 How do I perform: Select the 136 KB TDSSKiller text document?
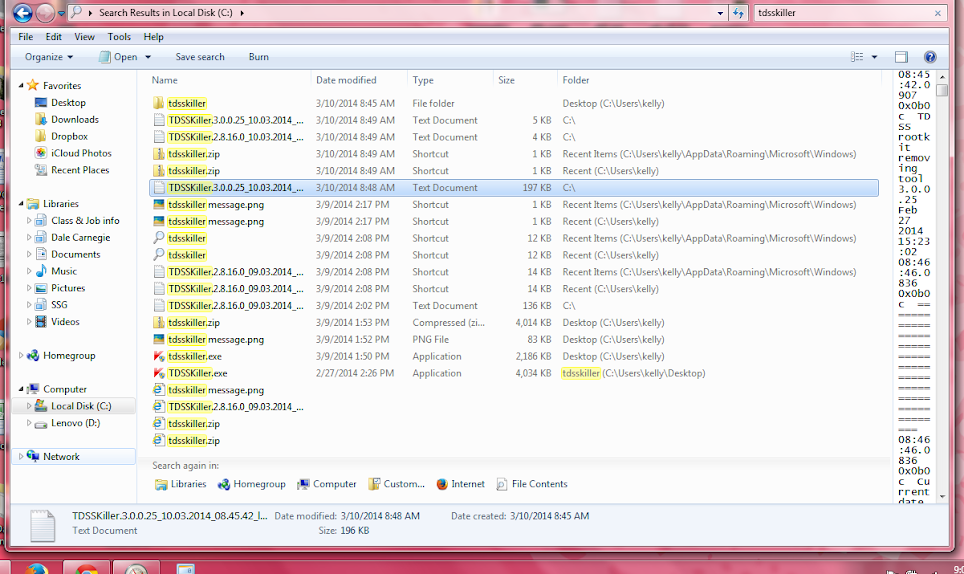coord(235,305)
